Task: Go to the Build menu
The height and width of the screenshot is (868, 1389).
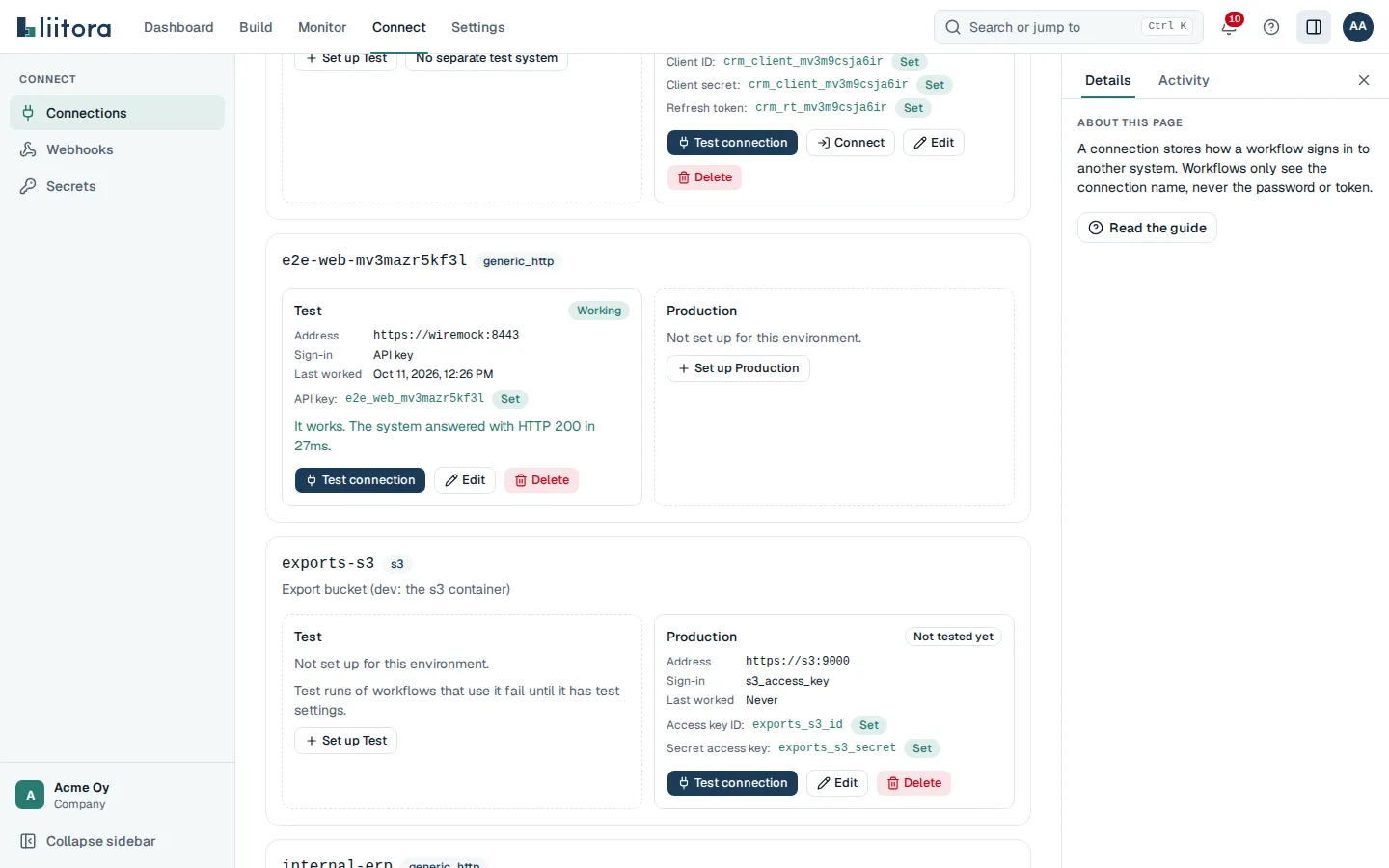Action: tap(256, 27)
